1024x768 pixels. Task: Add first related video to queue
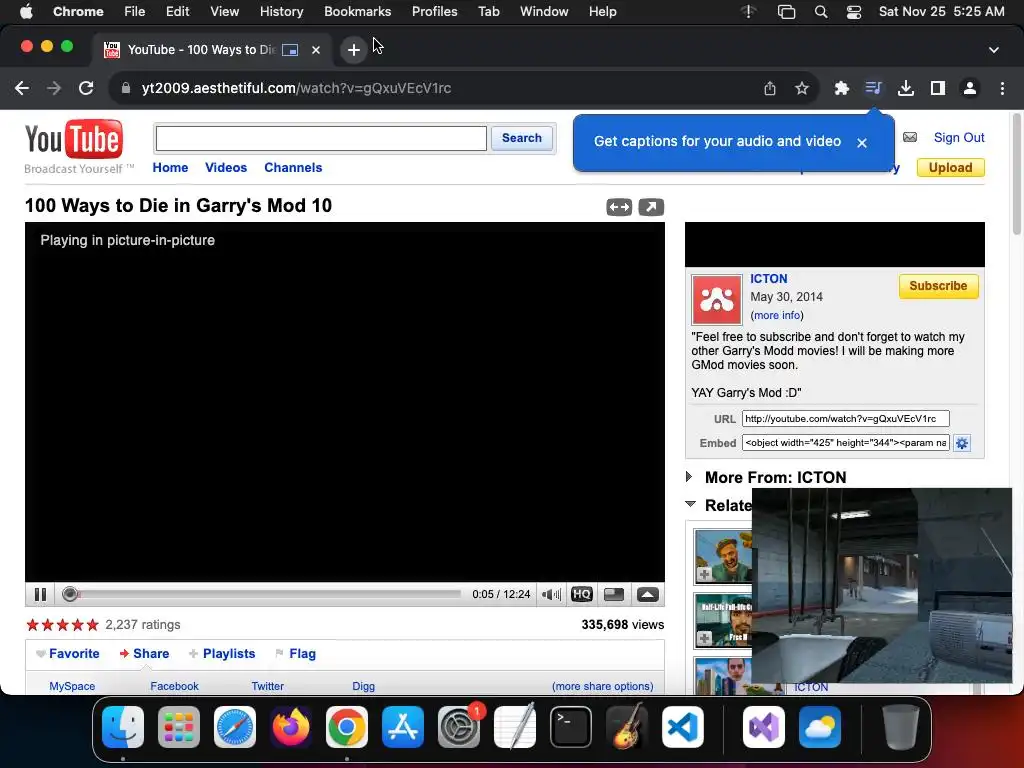coord(704,574)
